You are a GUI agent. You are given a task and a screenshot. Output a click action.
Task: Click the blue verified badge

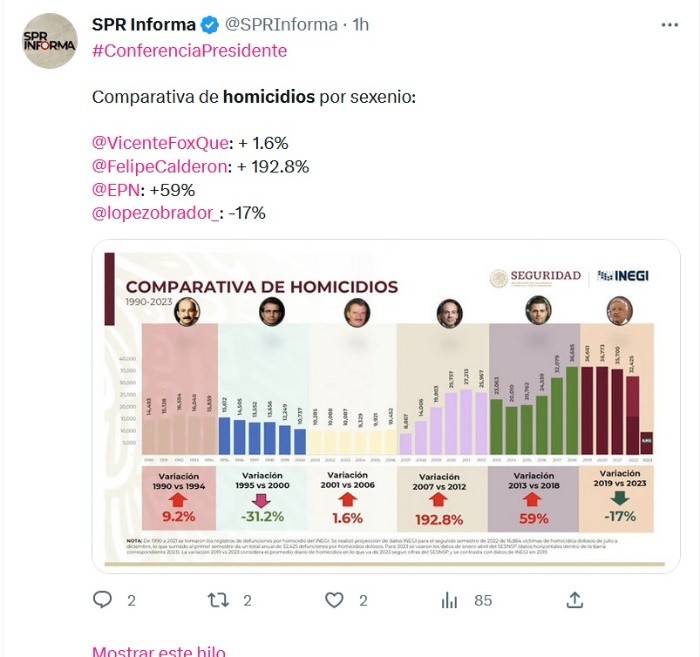point(207,25)
